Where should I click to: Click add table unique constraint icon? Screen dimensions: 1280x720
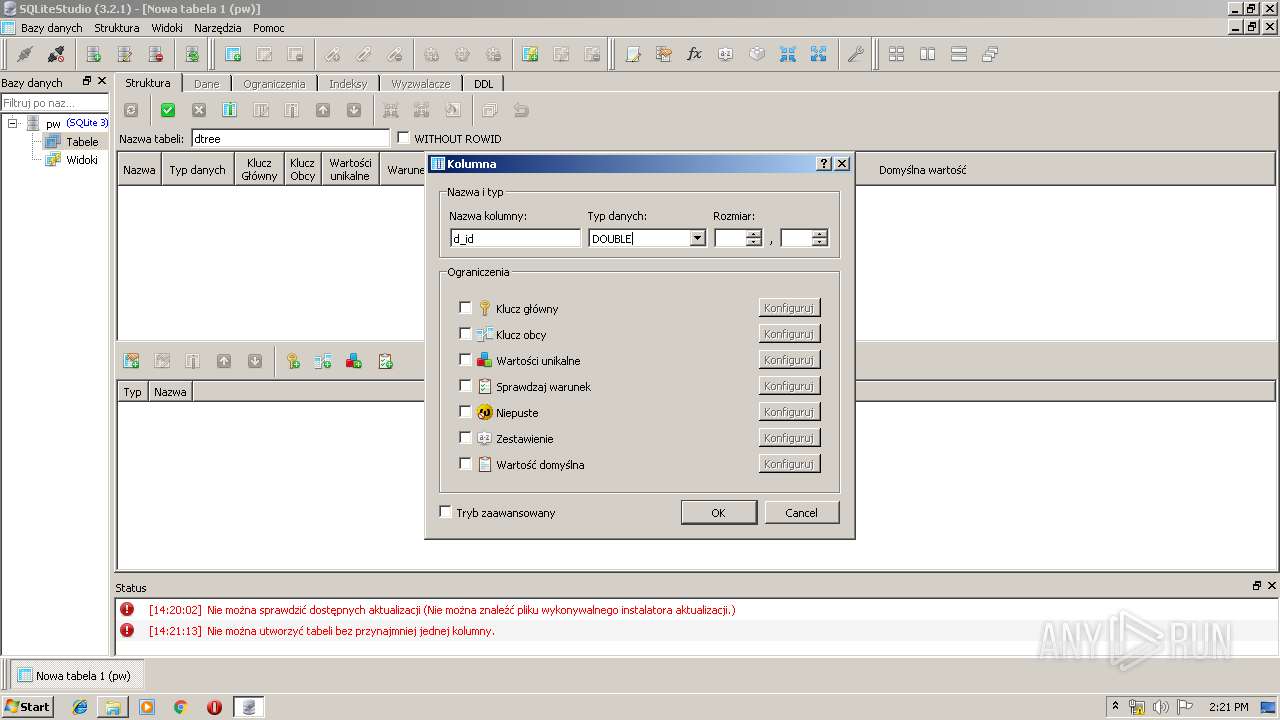[x=354, y=361]
